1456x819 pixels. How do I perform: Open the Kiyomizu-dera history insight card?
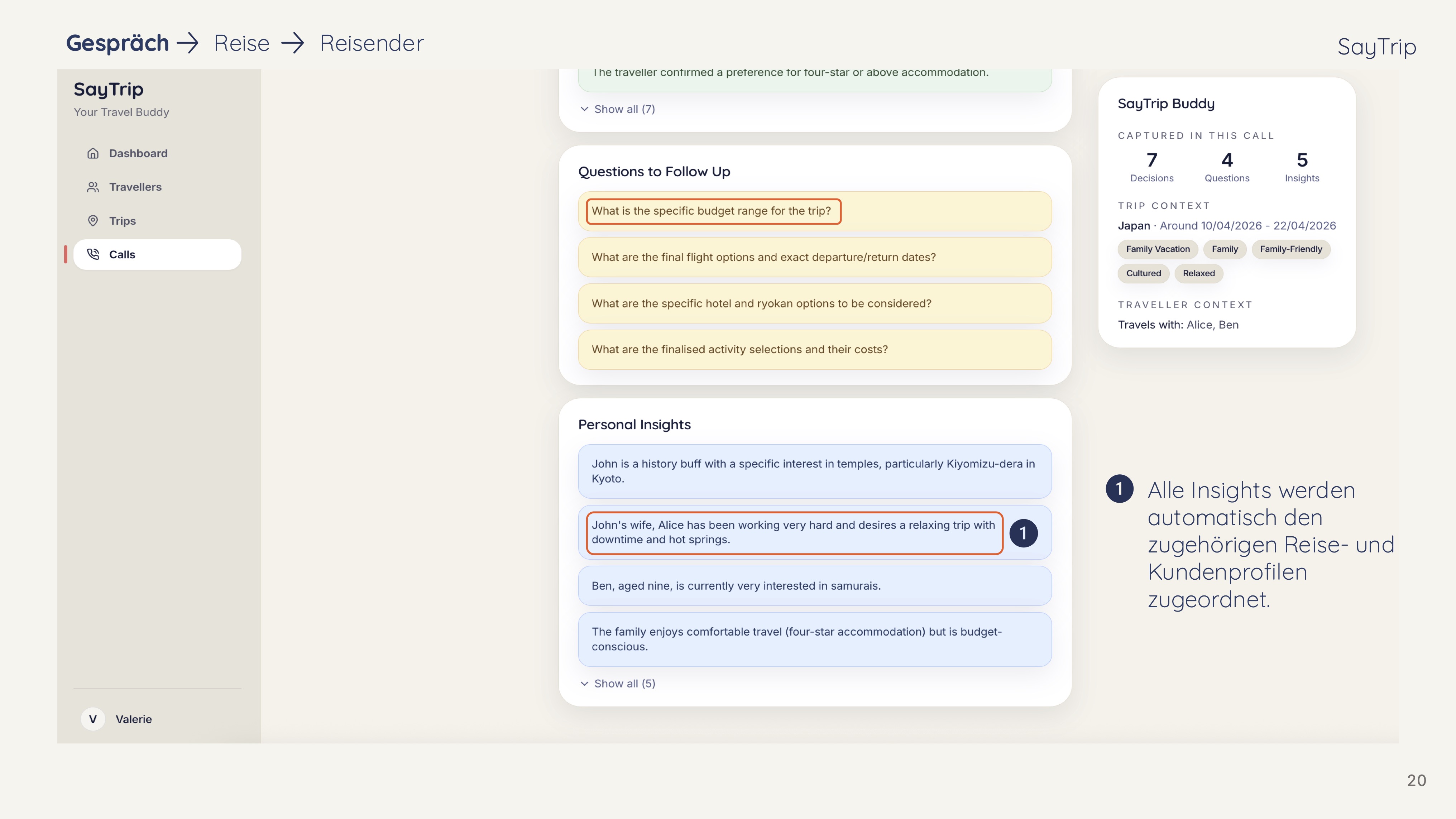tap(814, 471)
